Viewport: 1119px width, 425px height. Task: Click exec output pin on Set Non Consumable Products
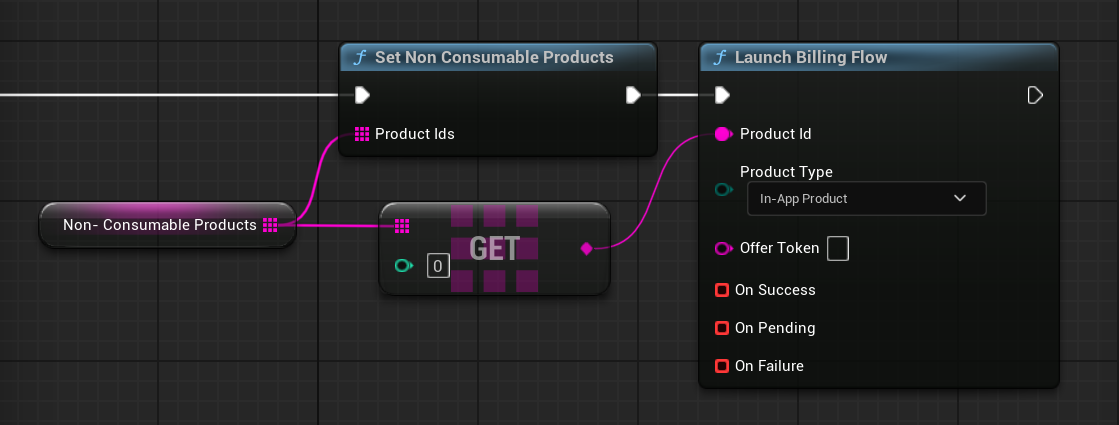coord(633,95)
